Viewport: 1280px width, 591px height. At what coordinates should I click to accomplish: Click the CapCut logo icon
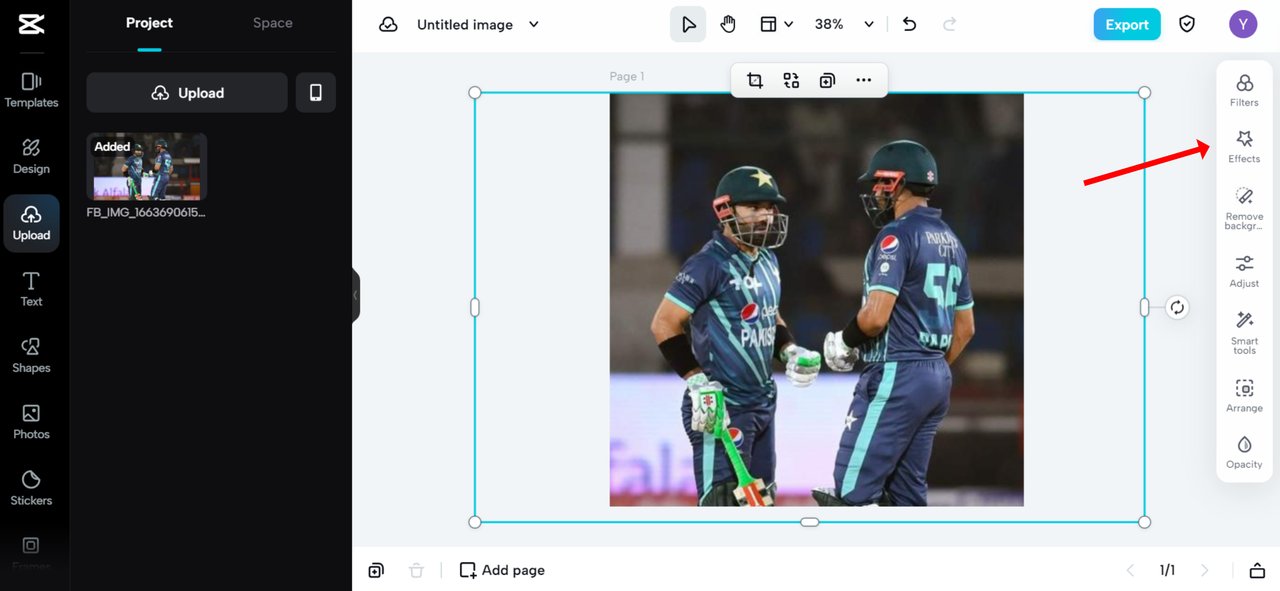(31, 24)
